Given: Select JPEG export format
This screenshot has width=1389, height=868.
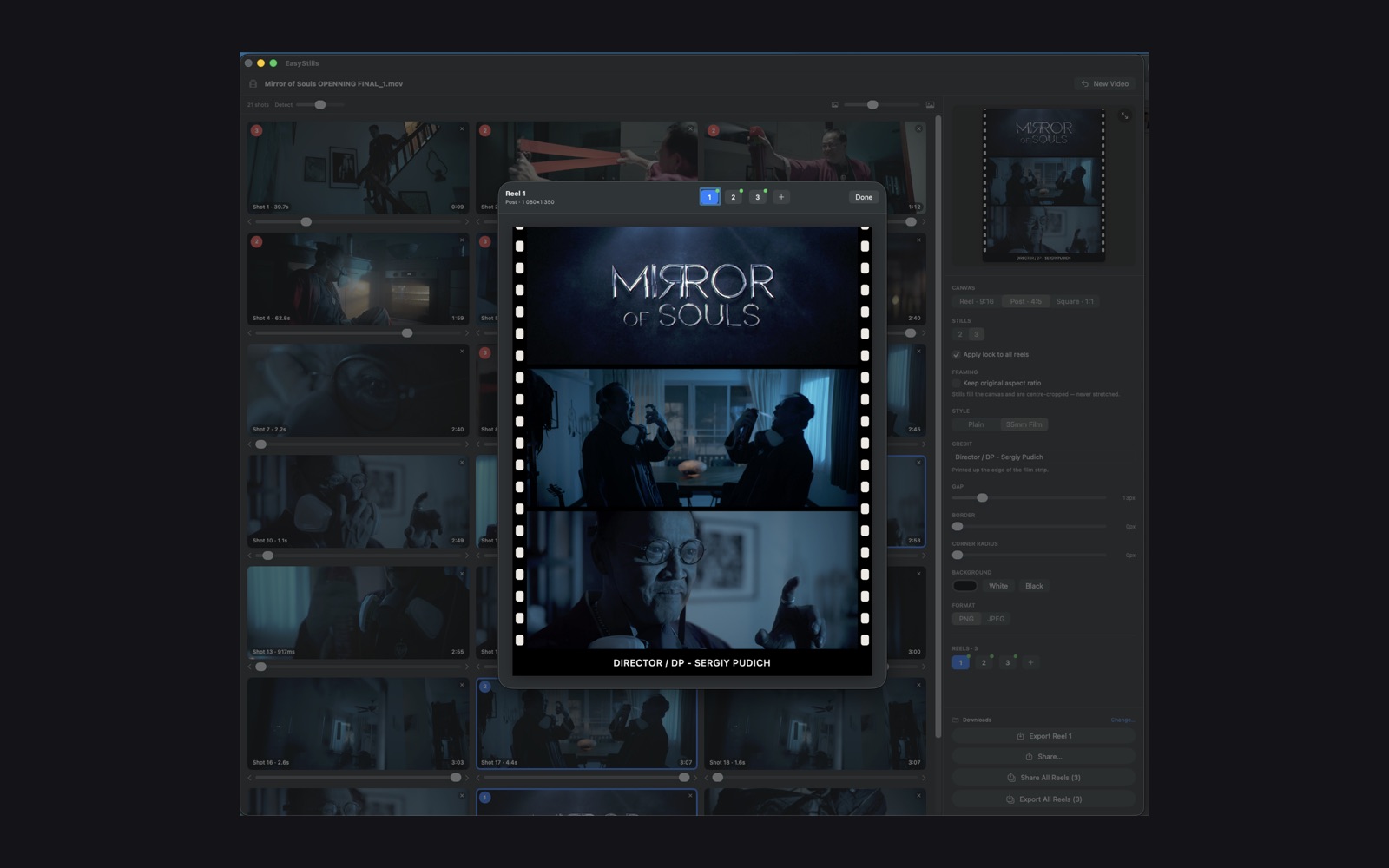Looking at the screenshot, I should (x=996, y=619).
